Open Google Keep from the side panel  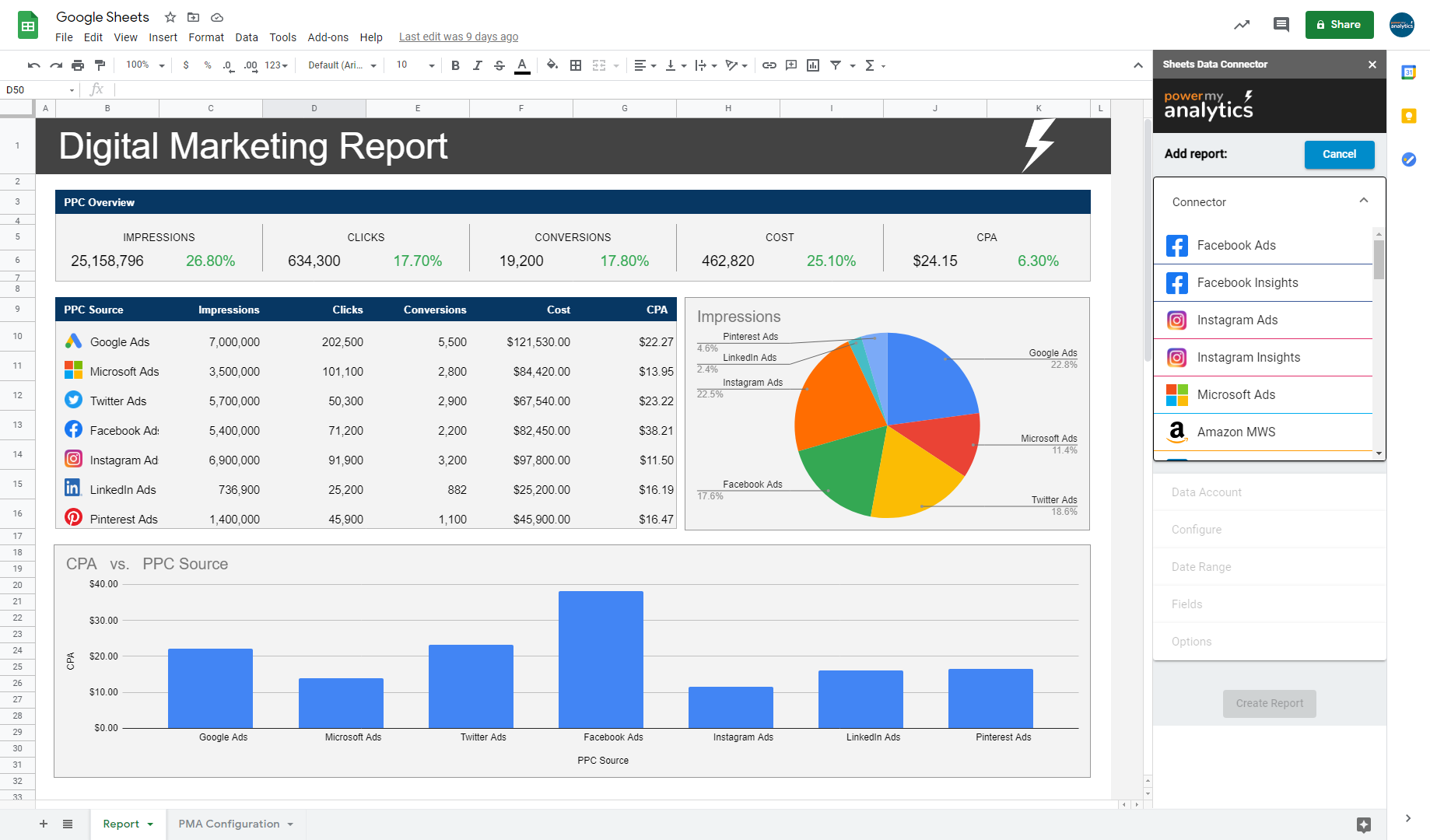pos(1410,116)
